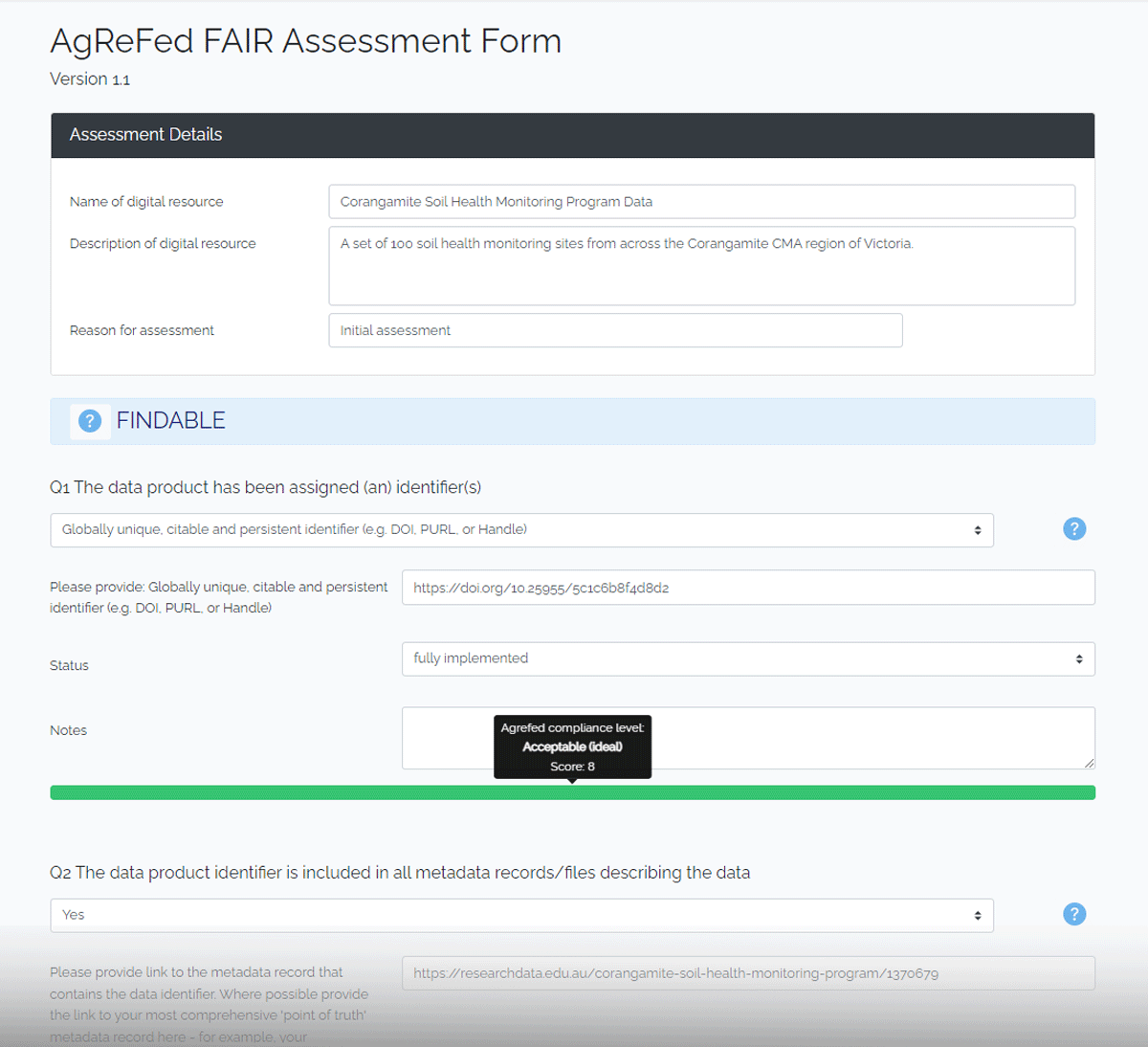Click the Q1 identifier question text
The height and width of the screenshot is (1047, 1148).
tap(265, 487)
